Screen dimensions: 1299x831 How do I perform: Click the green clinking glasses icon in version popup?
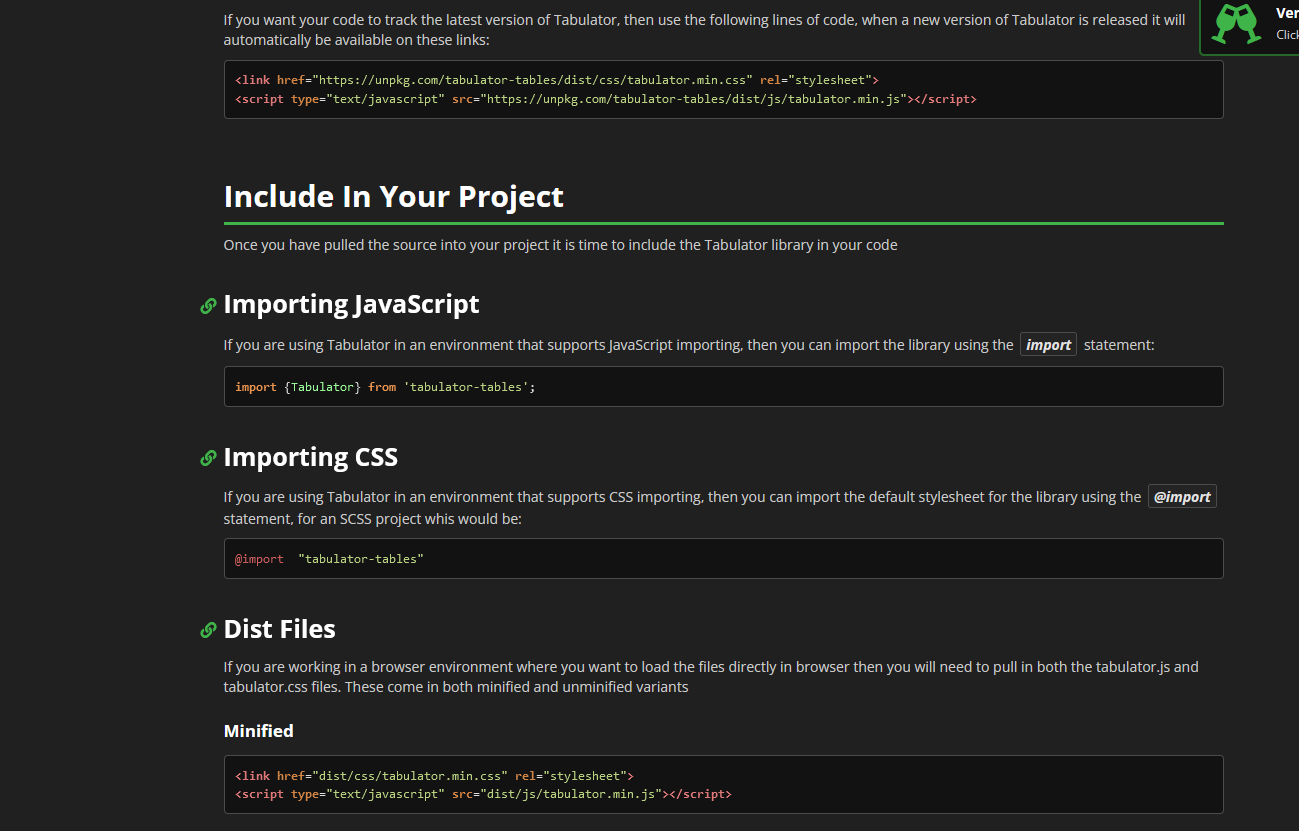click(x=1237, y=25)
